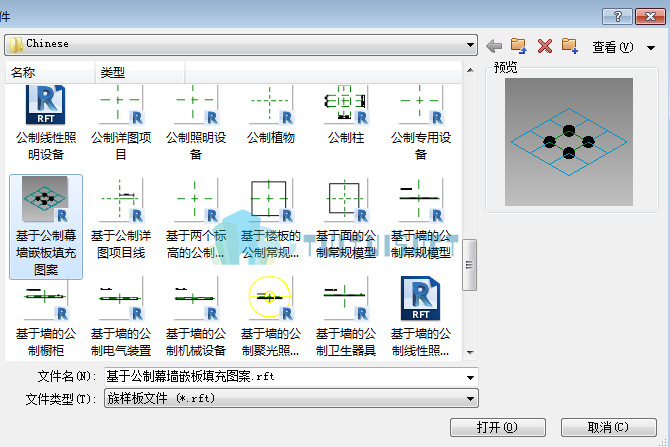
Task: Expand the 文件类型 dropdown list
Action: point(470,399)
